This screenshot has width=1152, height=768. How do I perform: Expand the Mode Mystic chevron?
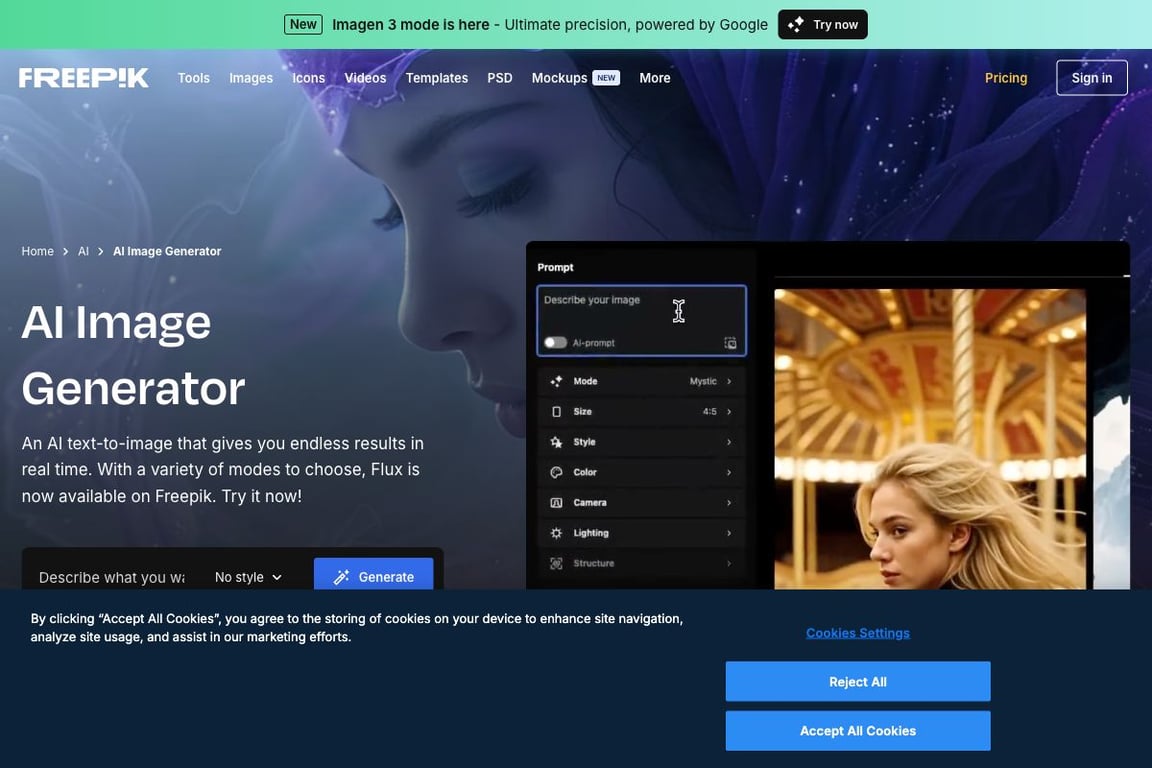pos(729,381)
